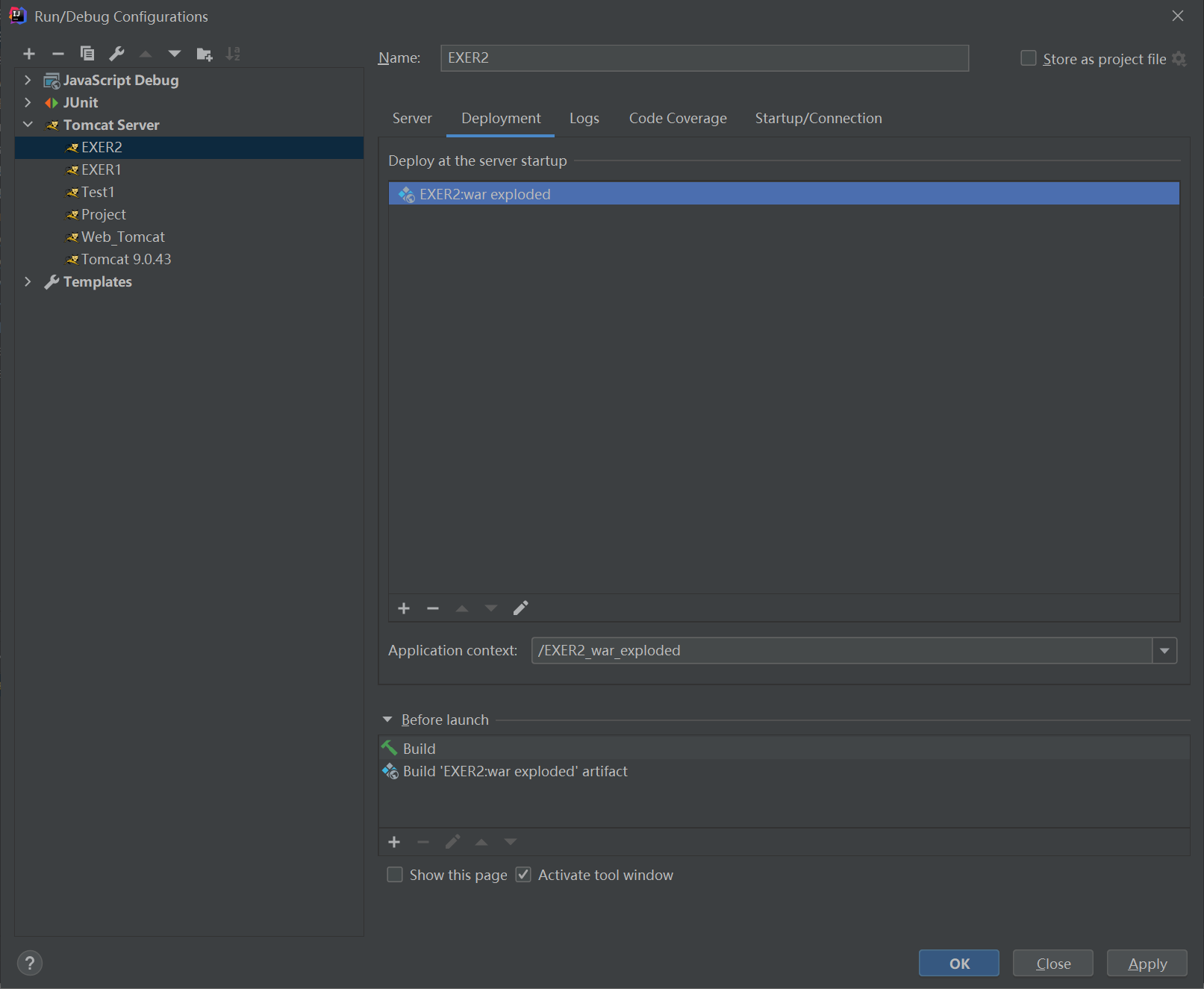Image resolution: width=1204 pixels, height=989 pixels.
Task: Collapse Before launch section
Action: tap(387, 720)
